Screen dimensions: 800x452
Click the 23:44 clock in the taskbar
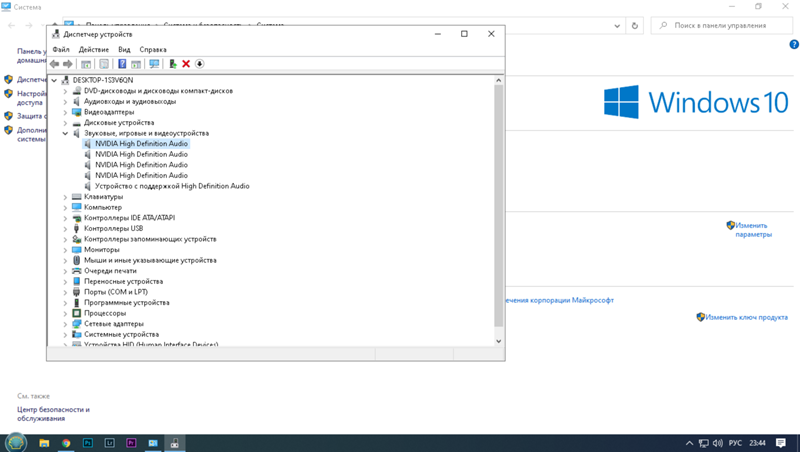pyautogui.click(x=757, y=443)
